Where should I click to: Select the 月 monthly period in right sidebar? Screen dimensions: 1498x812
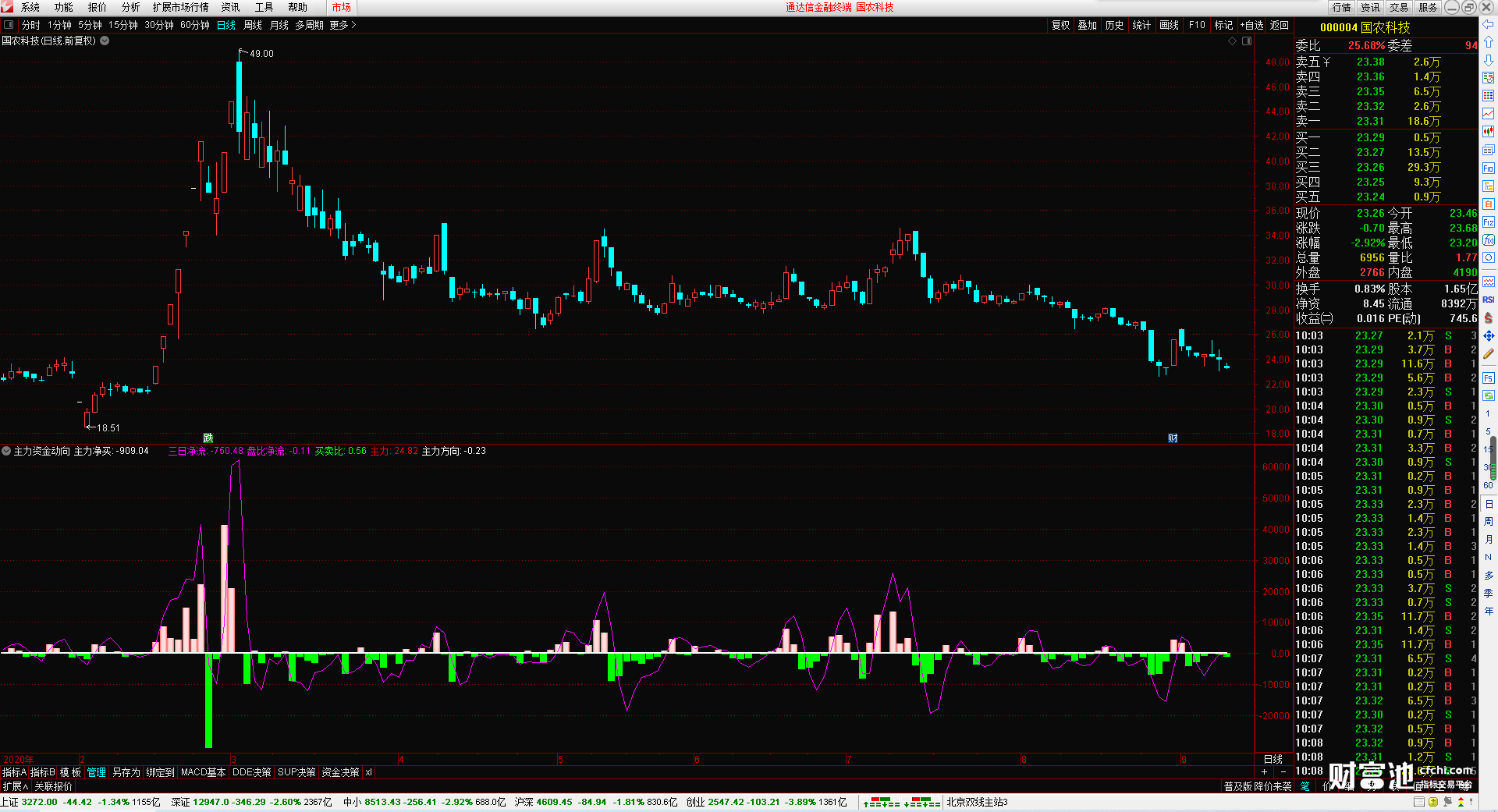tap(1488, 539)
